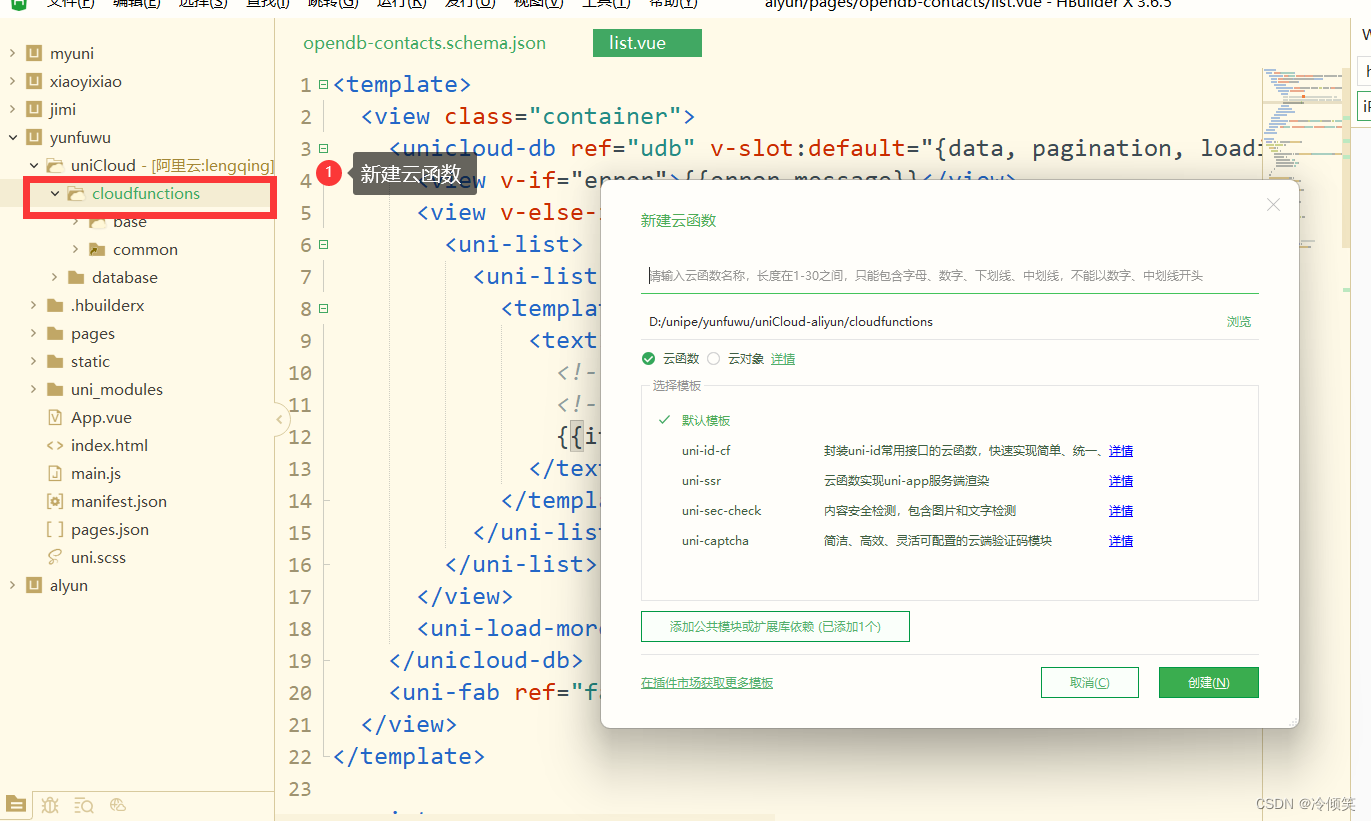Viewport: 1371px width, 821px height.
Task: Click the 取消(C) button
Action: 1089,682
